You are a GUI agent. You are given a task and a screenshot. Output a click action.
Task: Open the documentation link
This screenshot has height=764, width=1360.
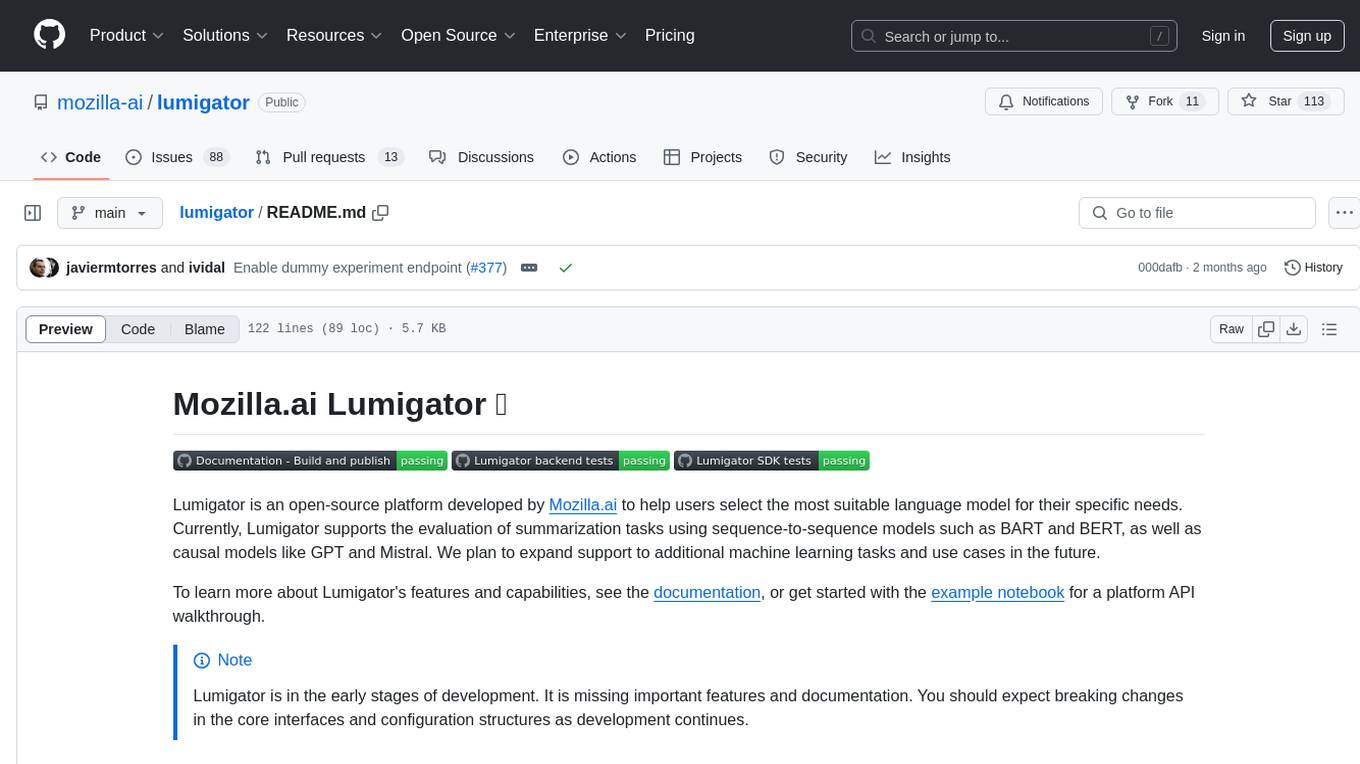pos(707,592)
